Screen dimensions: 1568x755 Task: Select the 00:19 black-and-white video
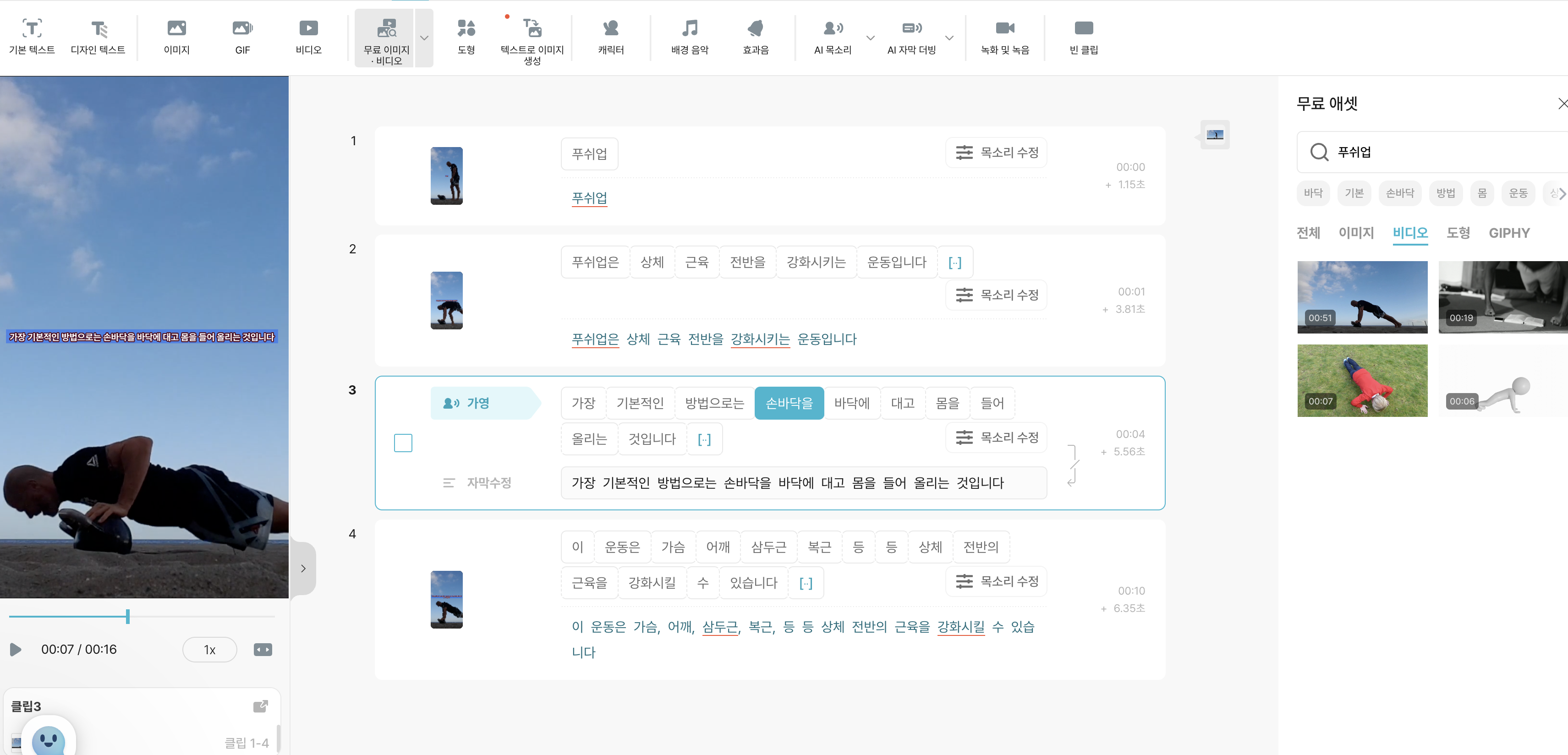click(x=1503, y=297)
